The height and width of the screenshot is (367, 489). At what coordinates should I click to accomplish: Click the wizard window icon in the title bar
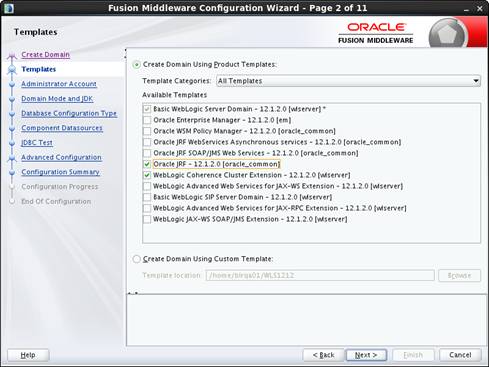[x=9, y=8]
